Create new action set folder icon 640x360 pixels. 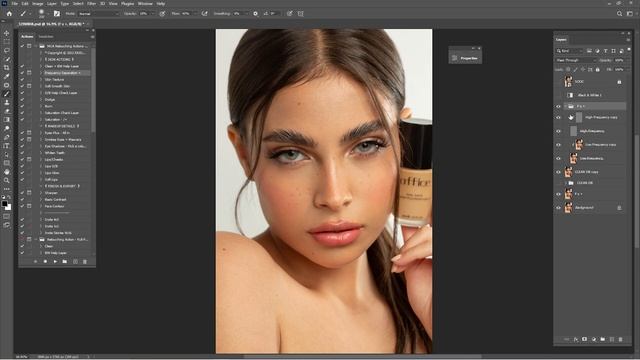click(65, 262)
